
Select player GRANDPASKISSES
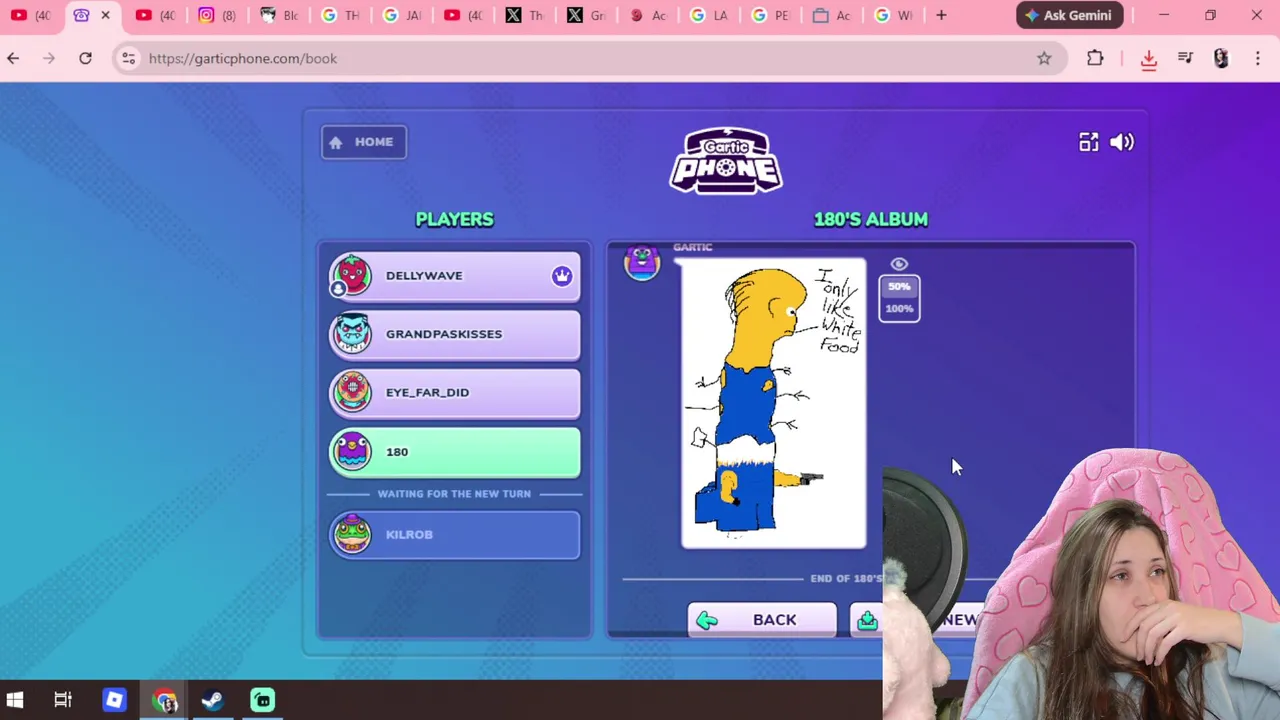point(455,334)
